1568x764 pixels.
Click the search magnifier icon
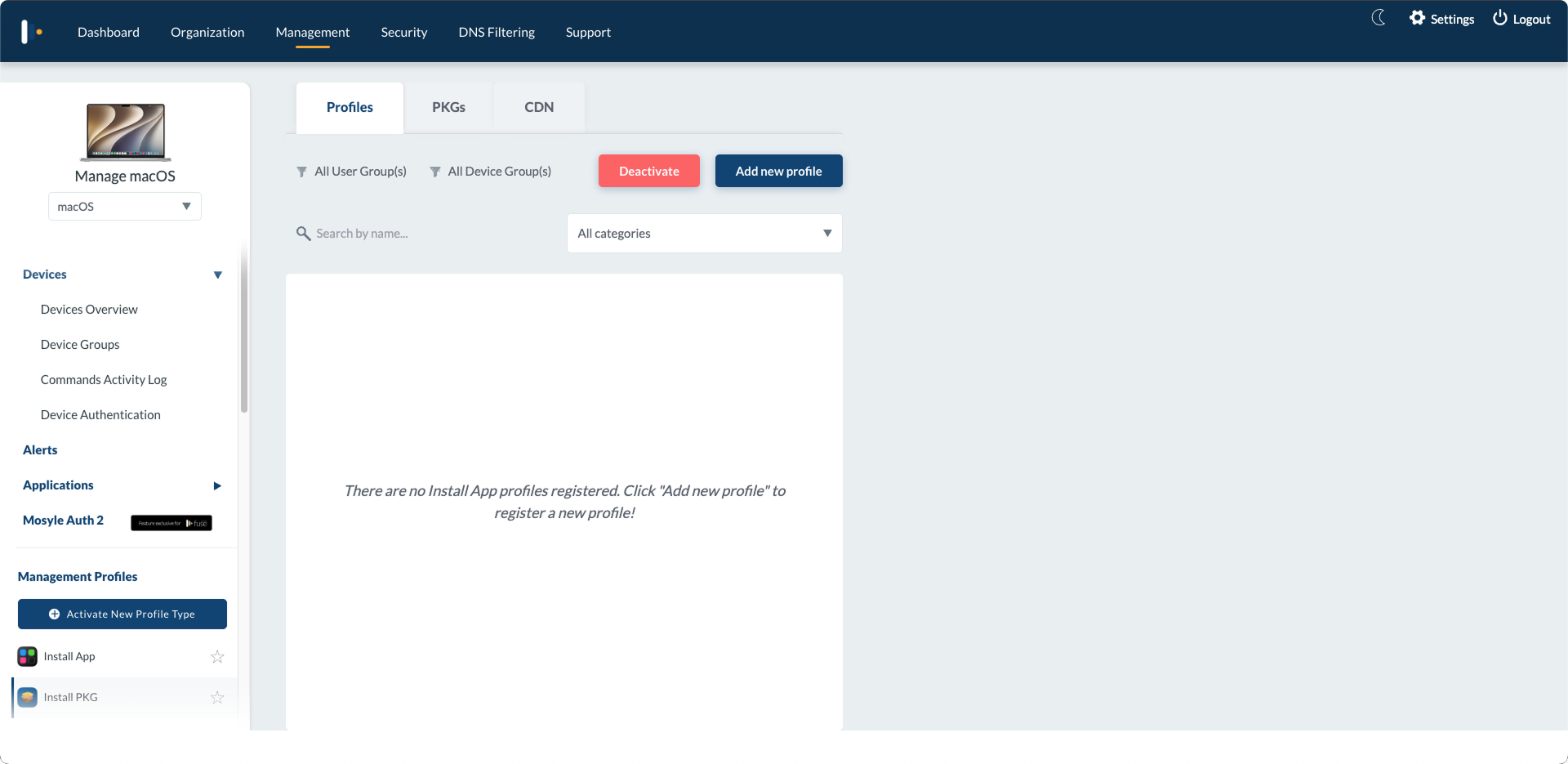pyautogui.click(x=303, y=234)
